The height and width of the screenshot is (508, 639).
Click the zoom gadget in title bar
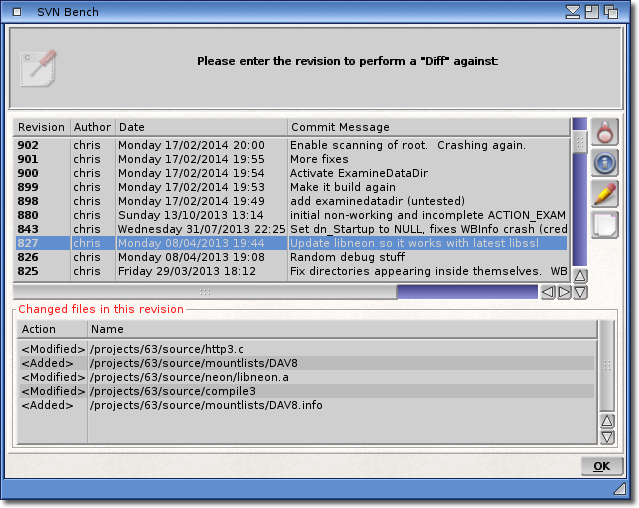point(594,12)
